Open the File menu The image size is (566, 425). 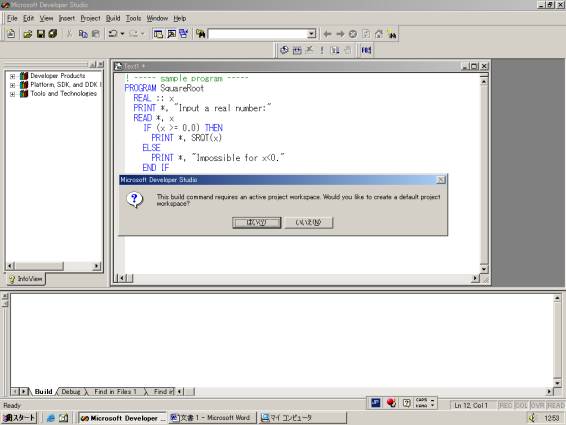coord(12,18)
